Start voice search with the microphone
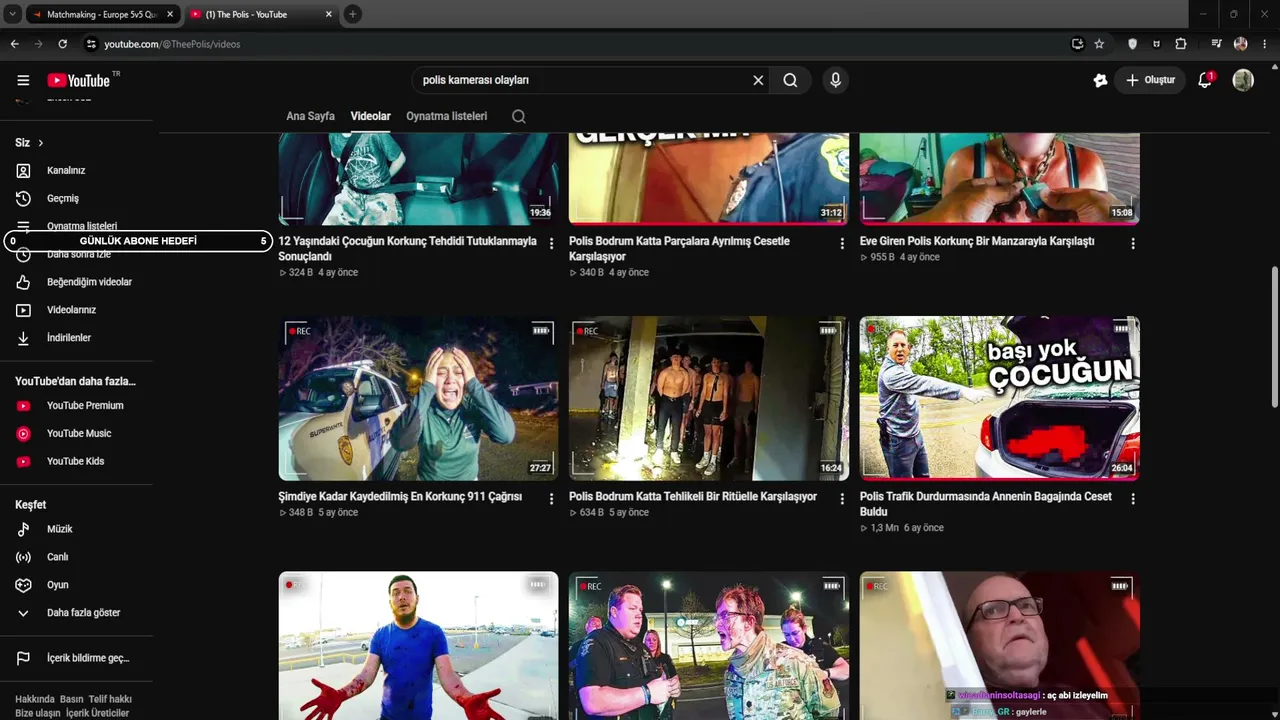Image resolution: width=1280 pixels, height=720 pixels. pyautogui.click(x=835, y=80)
